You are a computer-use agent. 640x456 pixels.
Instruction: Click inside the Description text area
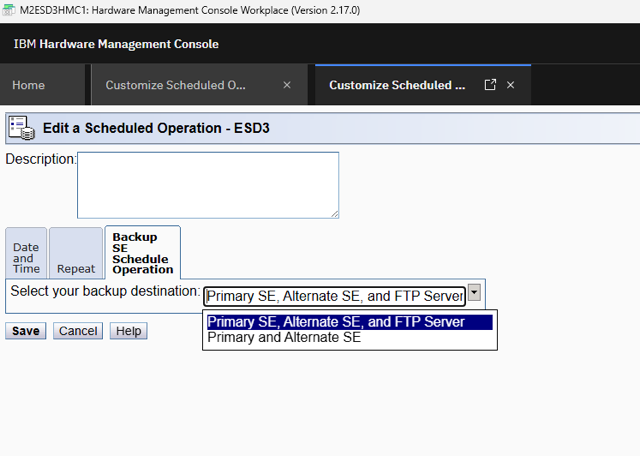(208, 184)
